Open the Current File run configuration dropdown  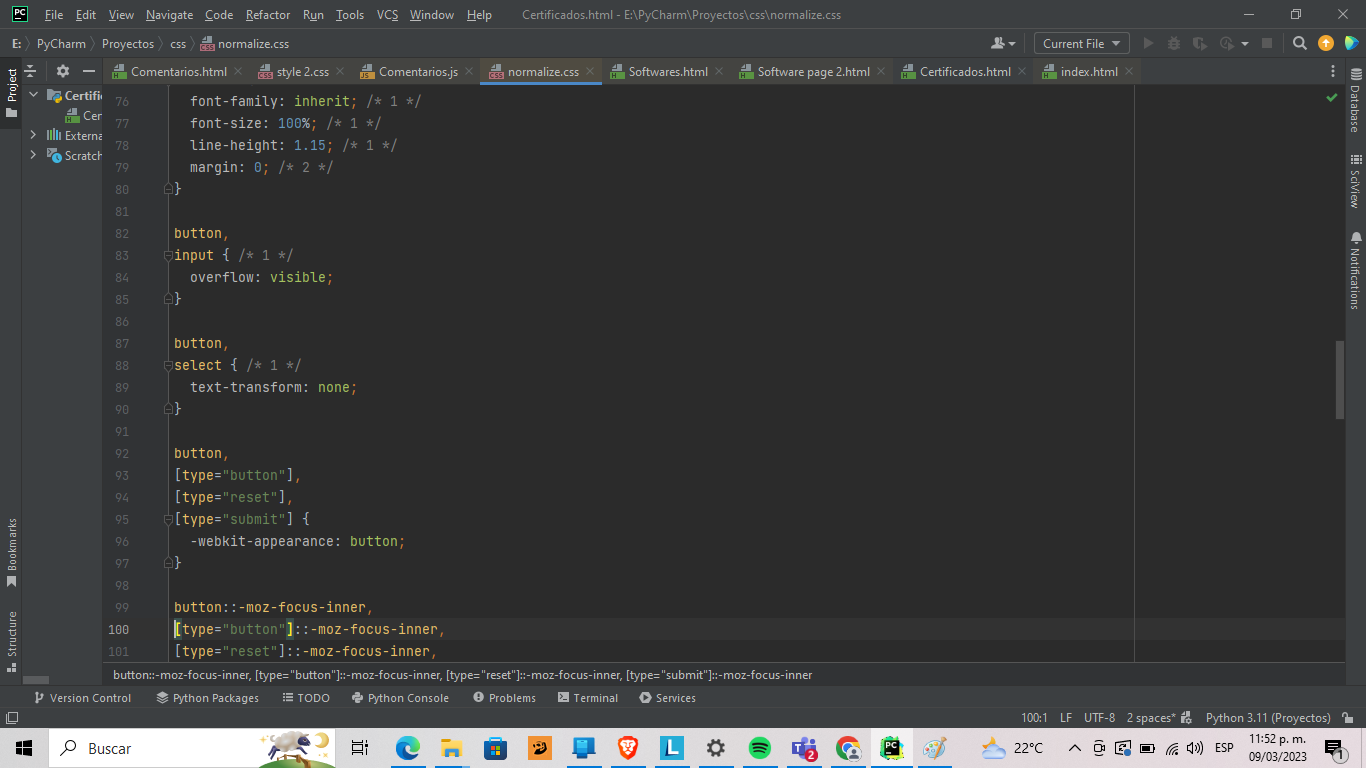(1081, 43)
